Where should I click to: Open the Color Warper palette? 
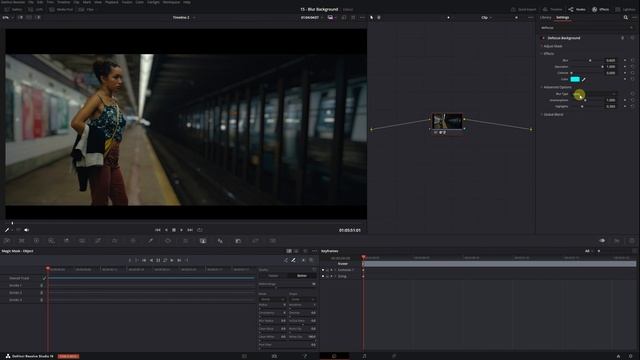pos(115,241)
